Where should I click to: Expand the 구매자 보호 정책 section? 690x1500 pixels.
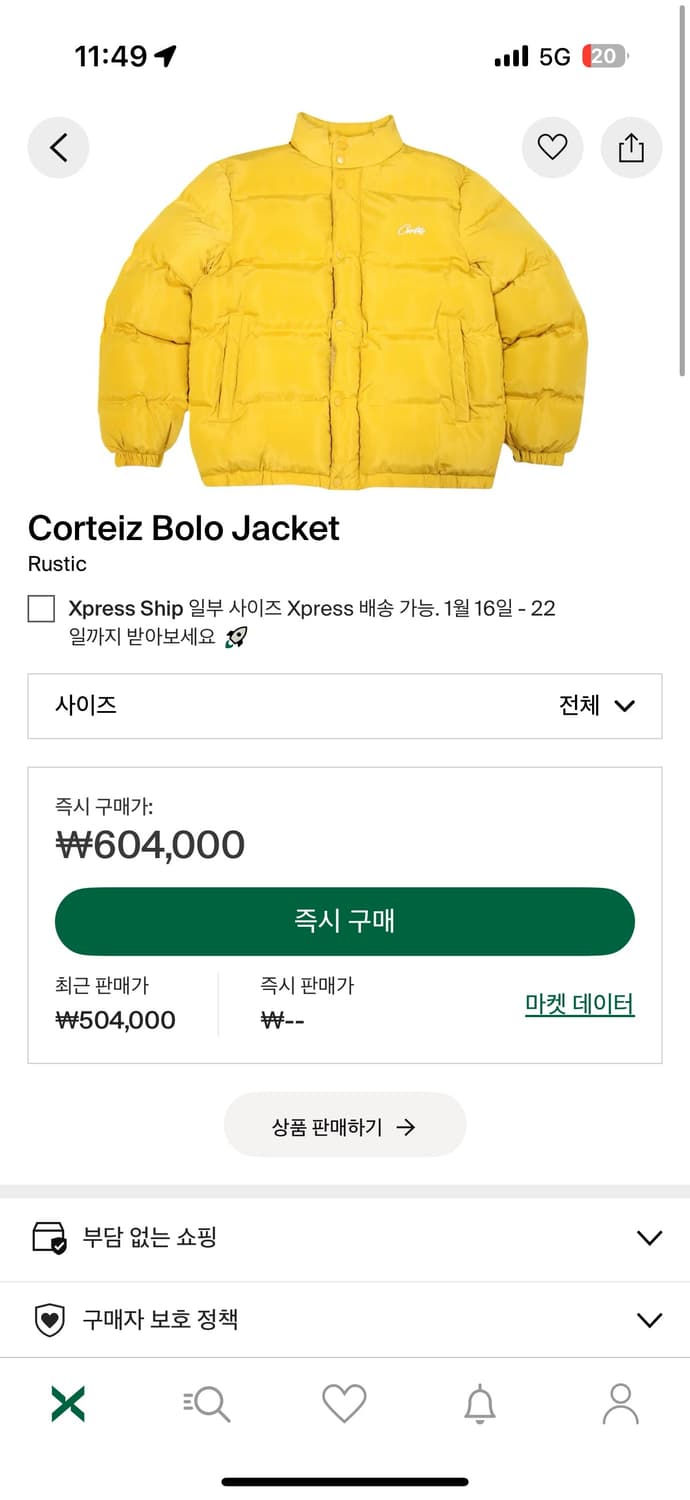click(345, 1320)
